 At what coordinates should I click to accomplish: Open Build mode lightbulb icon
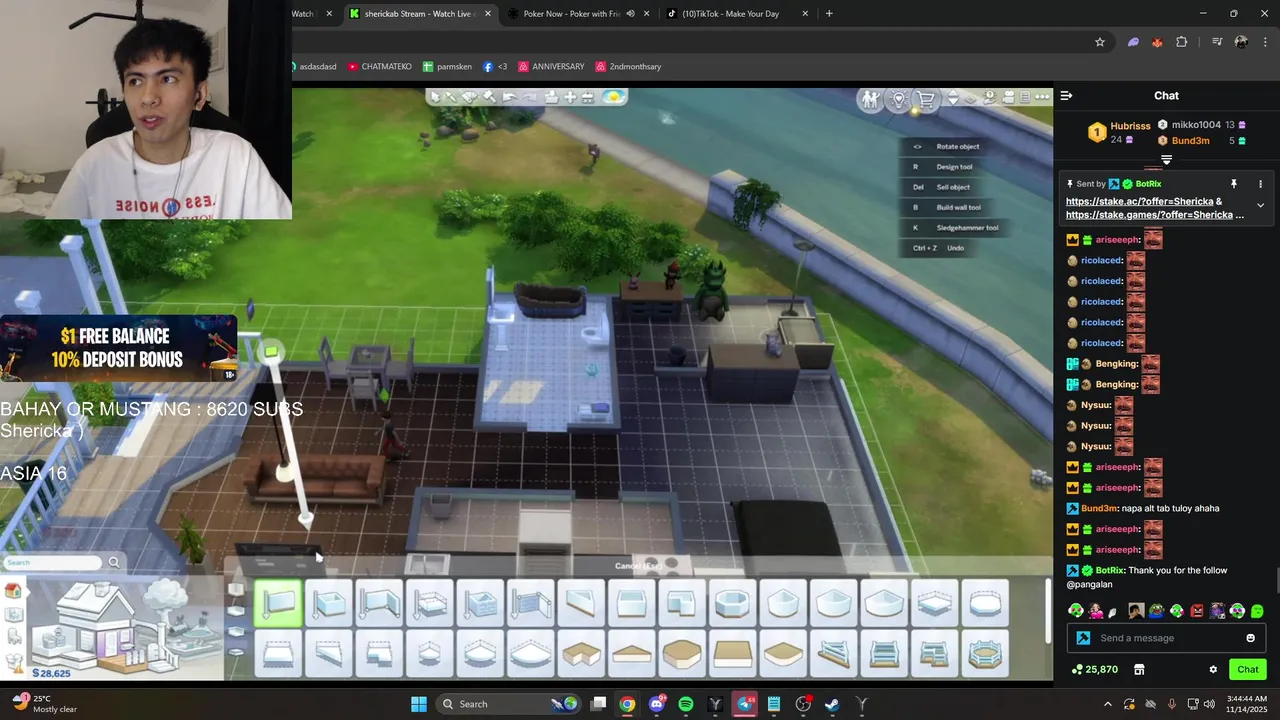(x=899, y=99)
